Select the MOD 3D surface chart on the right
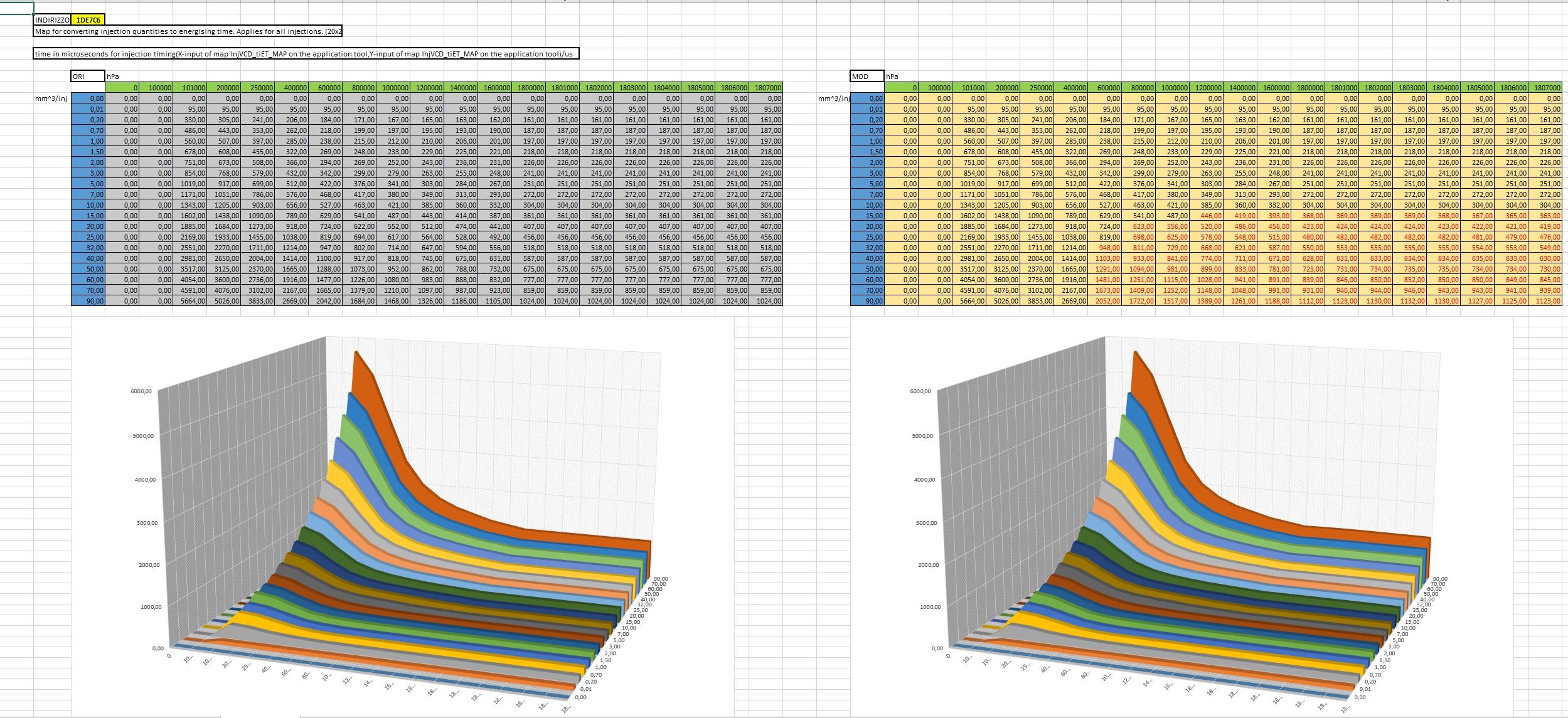Image resolution: width=1568 pixels, height=718 pixels. [x=1181, y=516]
